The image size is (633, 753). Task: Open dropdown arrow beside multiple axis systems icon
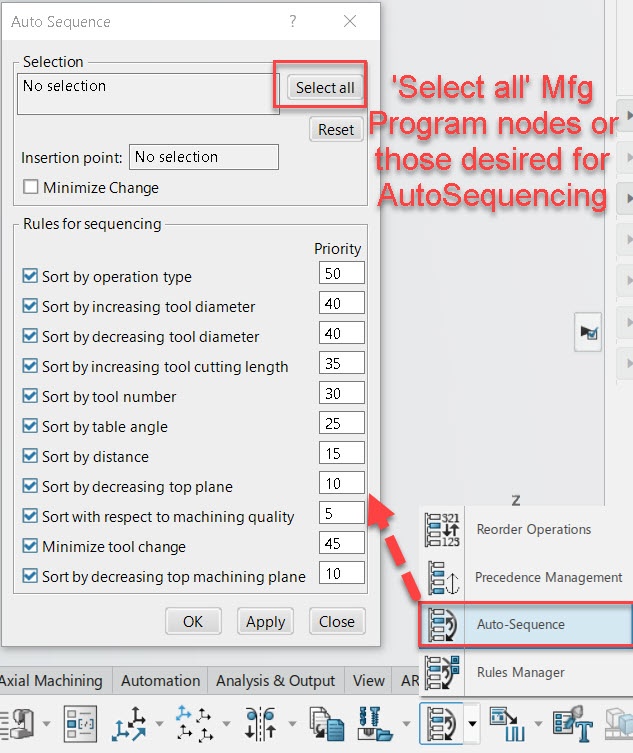point(226,723)
